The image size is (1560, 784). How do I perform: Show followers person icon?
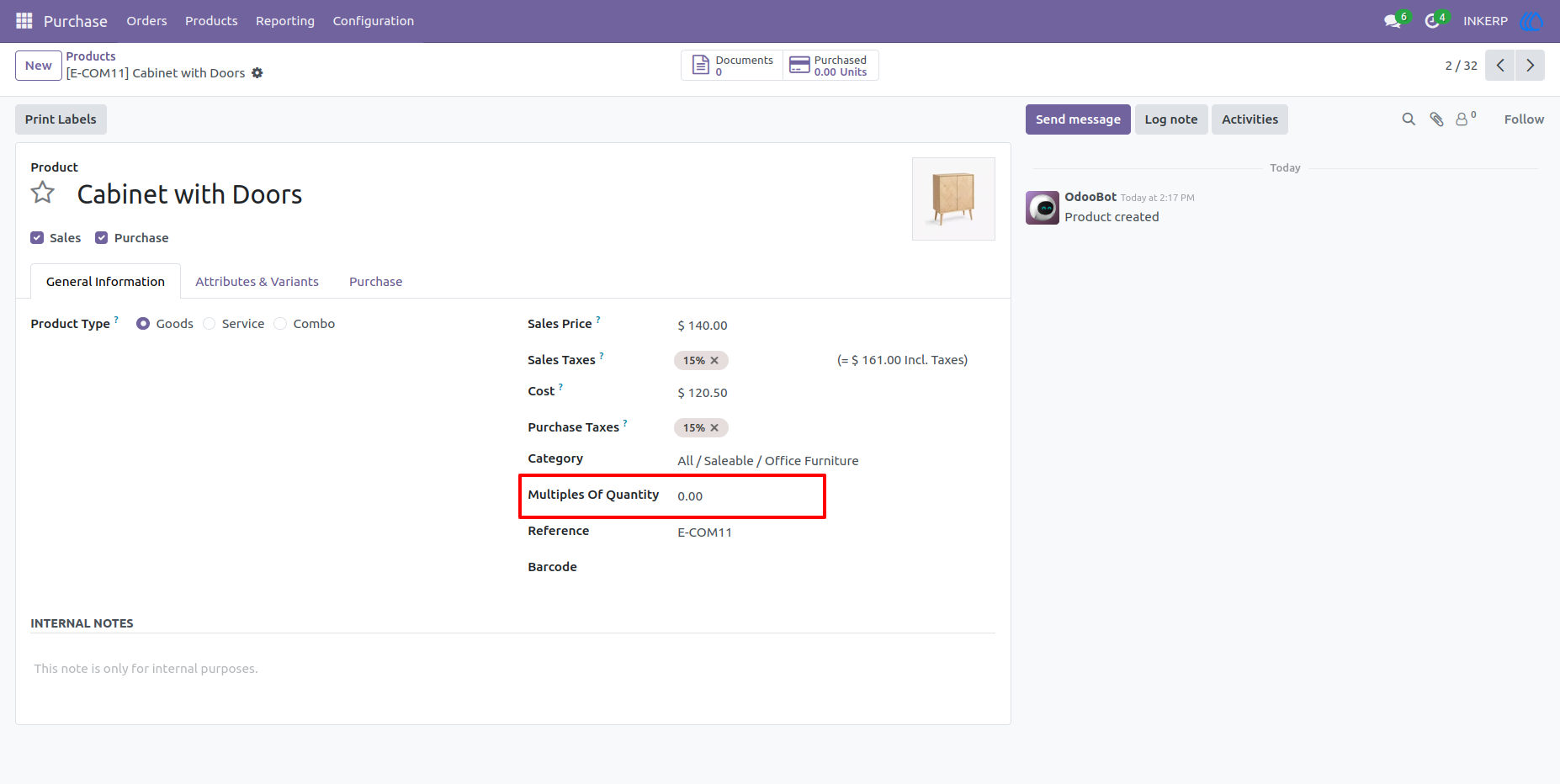(x=1465, y=119)
